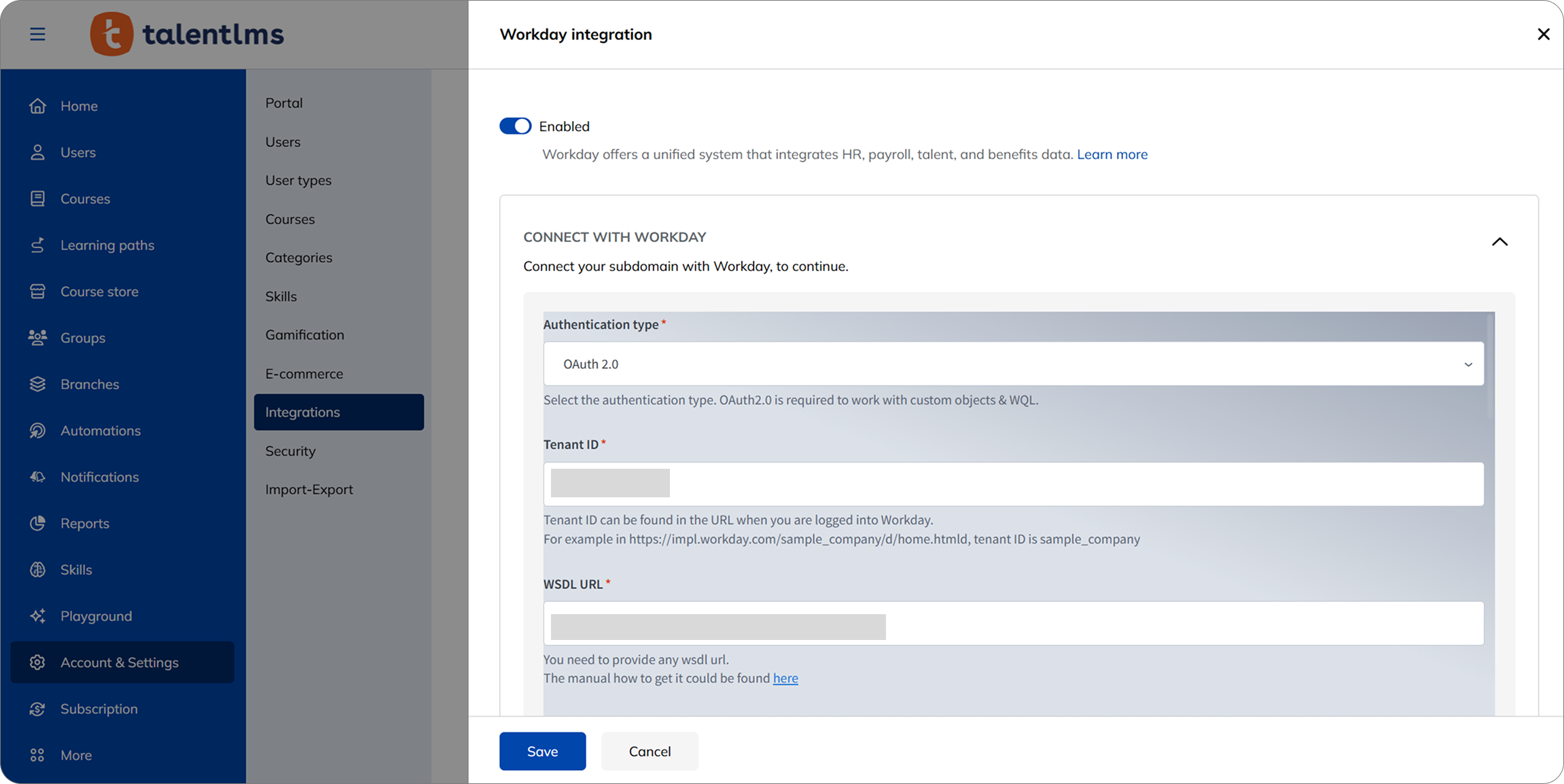Open E-commerce settings
This screenshot has width=1564, height=784.
click(304, 374)
